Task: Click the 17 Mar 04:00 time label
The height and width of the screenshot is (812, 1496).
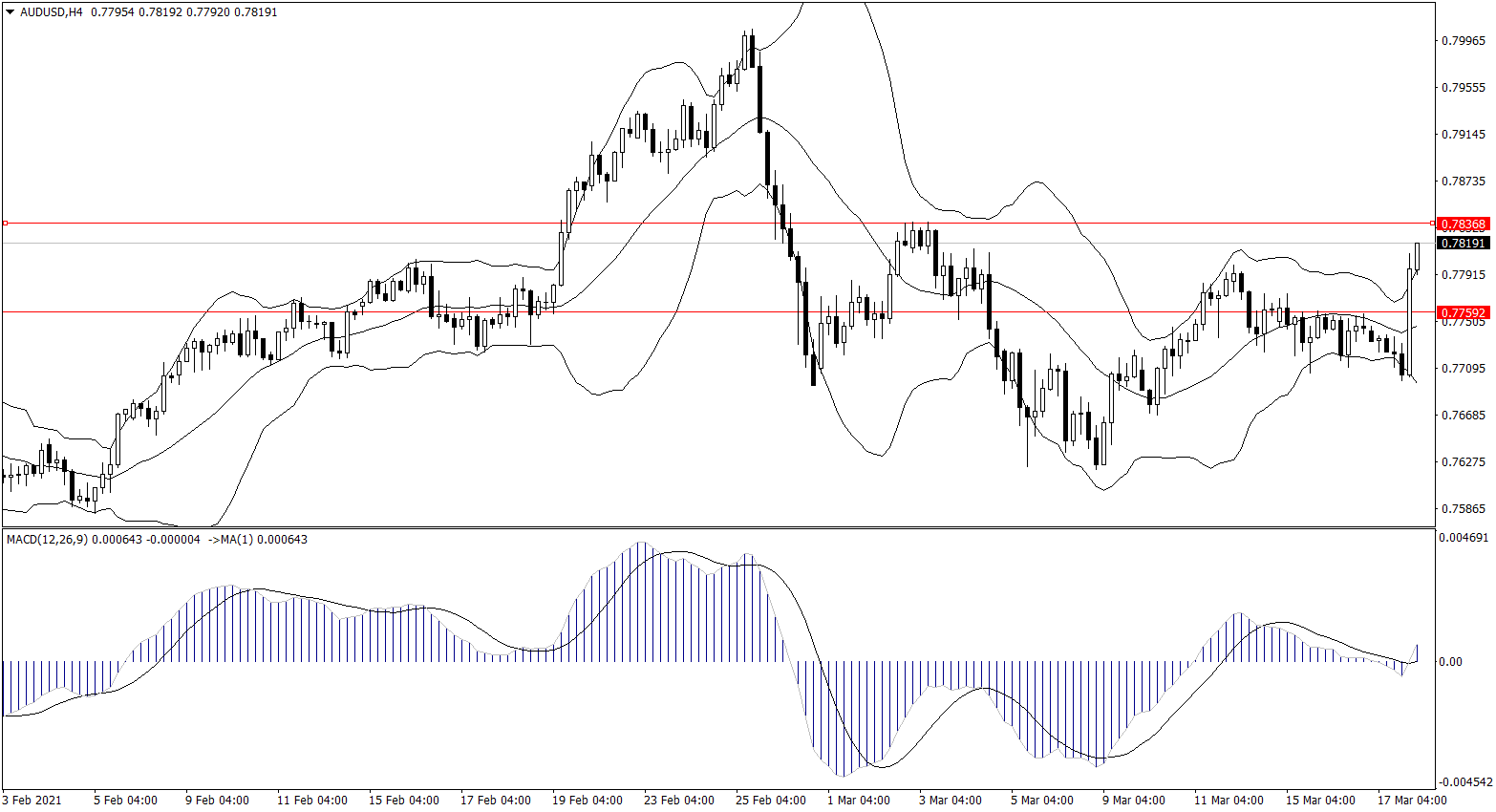Action: 1411,801
